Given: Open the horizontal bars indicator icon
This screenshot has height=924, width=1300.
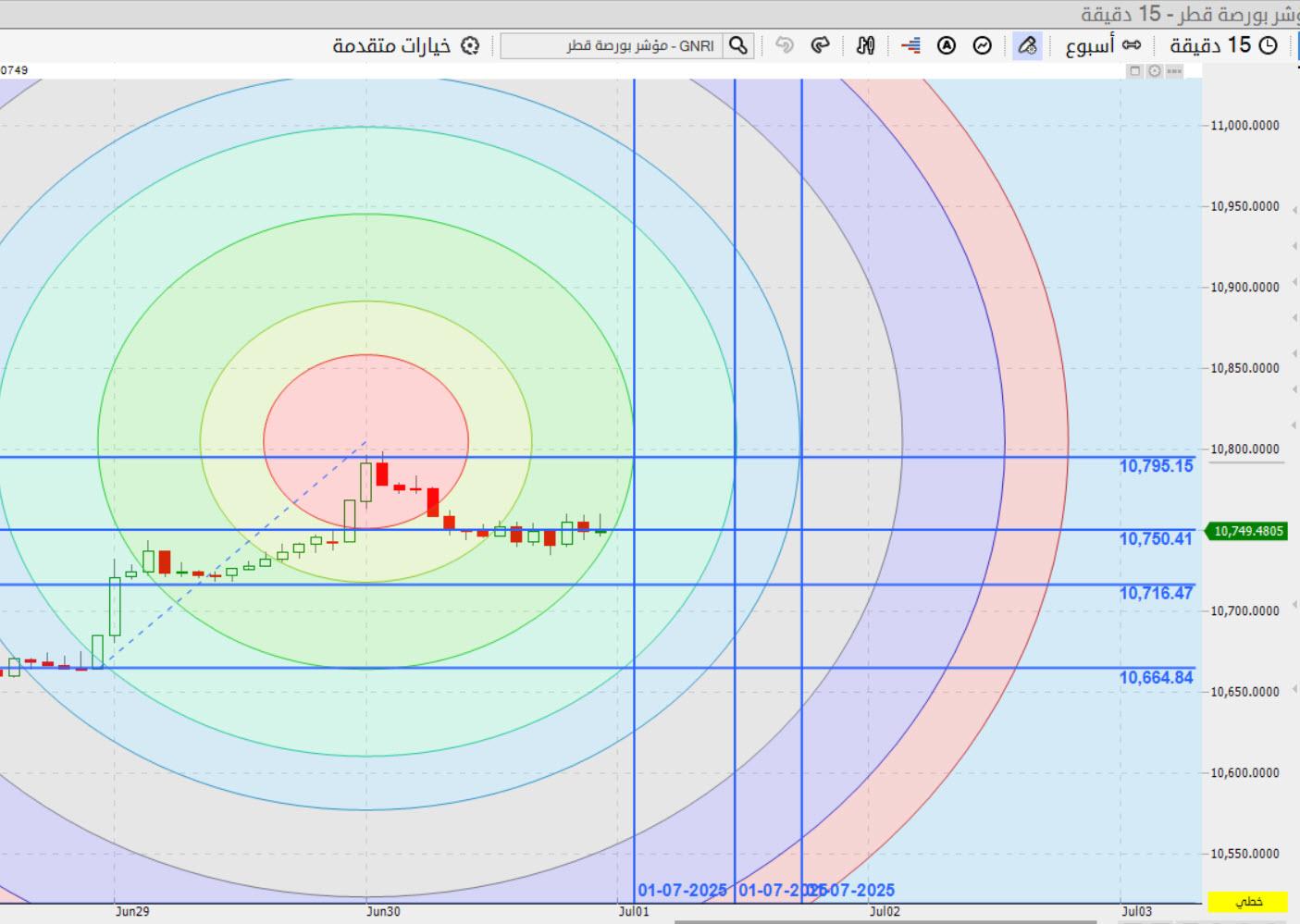Looking at the screenshot, I should coord(910,45).
